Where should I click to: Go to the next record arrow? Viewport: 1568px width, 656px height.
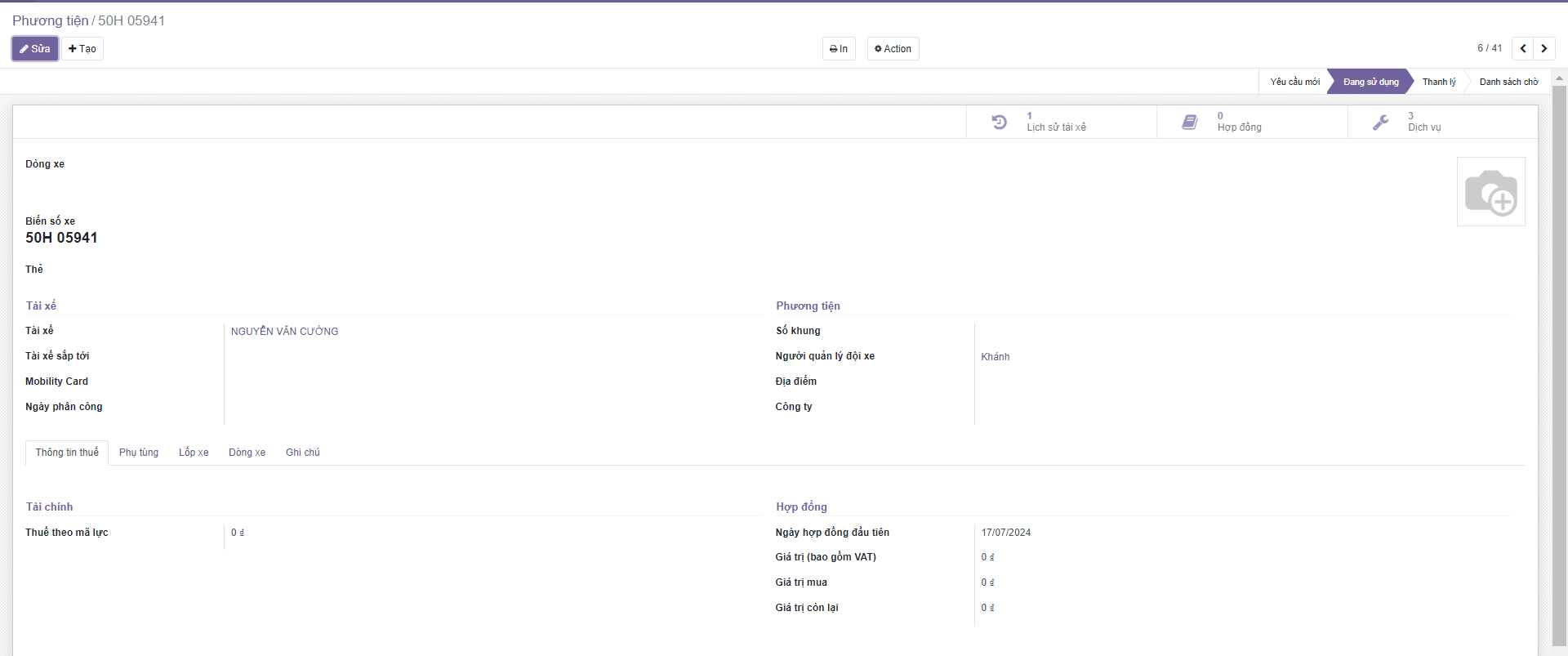click(1544, 49)
